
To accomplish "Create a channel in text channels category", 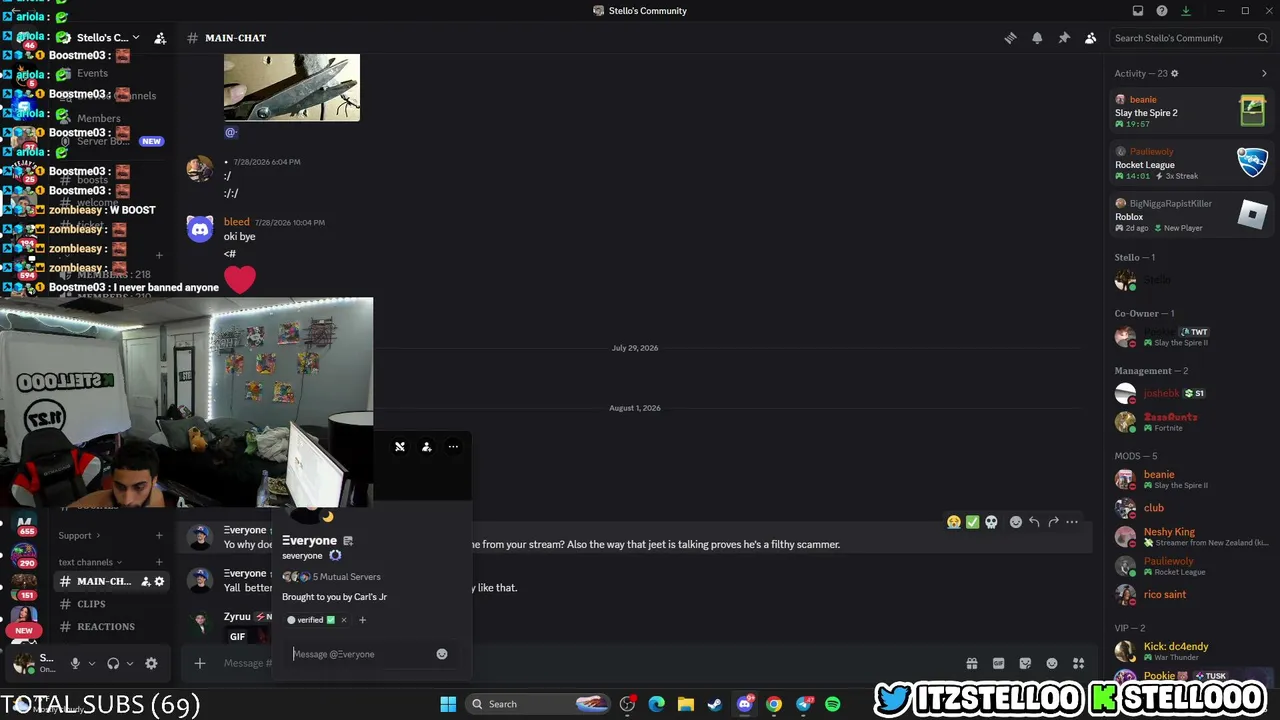I will pos(159,562).
